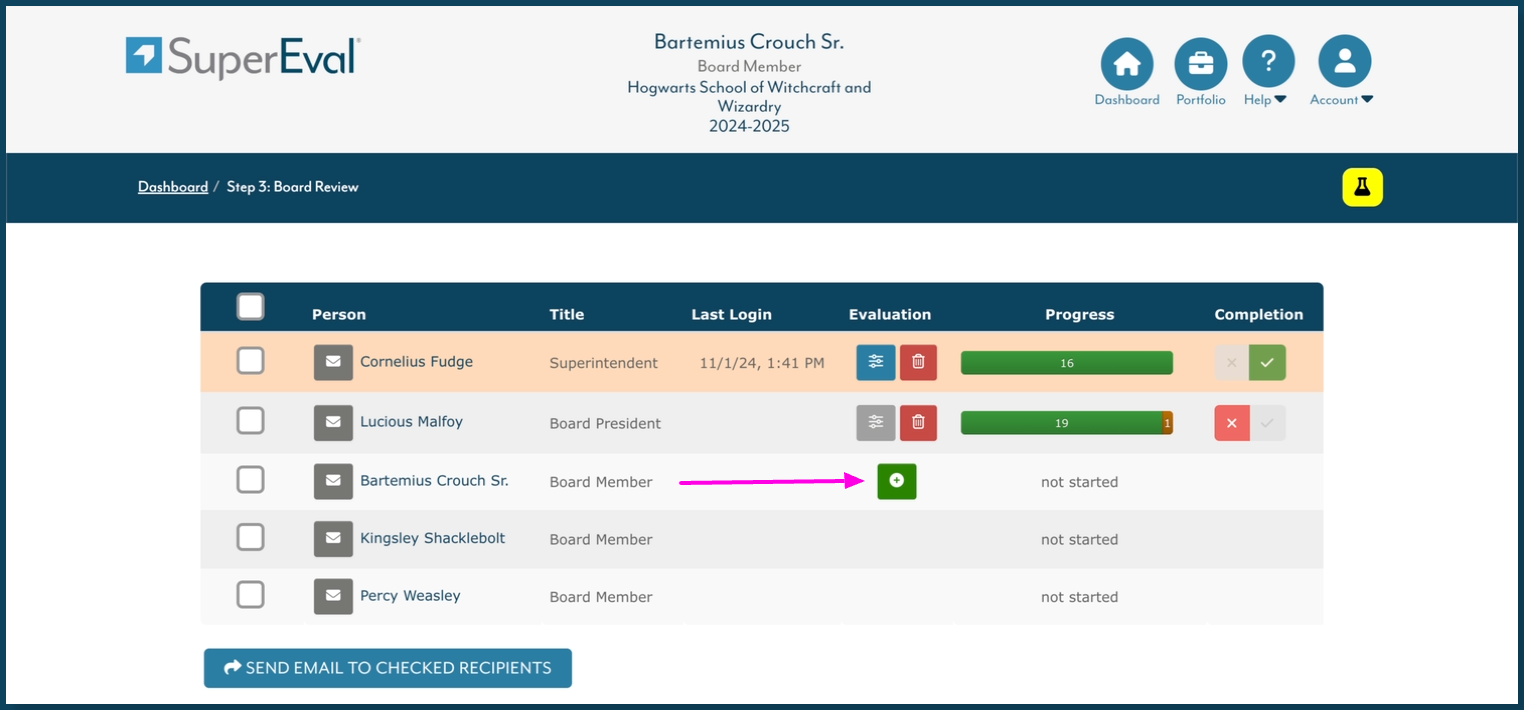Delete Lucious Malfoy's evaluation with trash icon

coord(918,422)
